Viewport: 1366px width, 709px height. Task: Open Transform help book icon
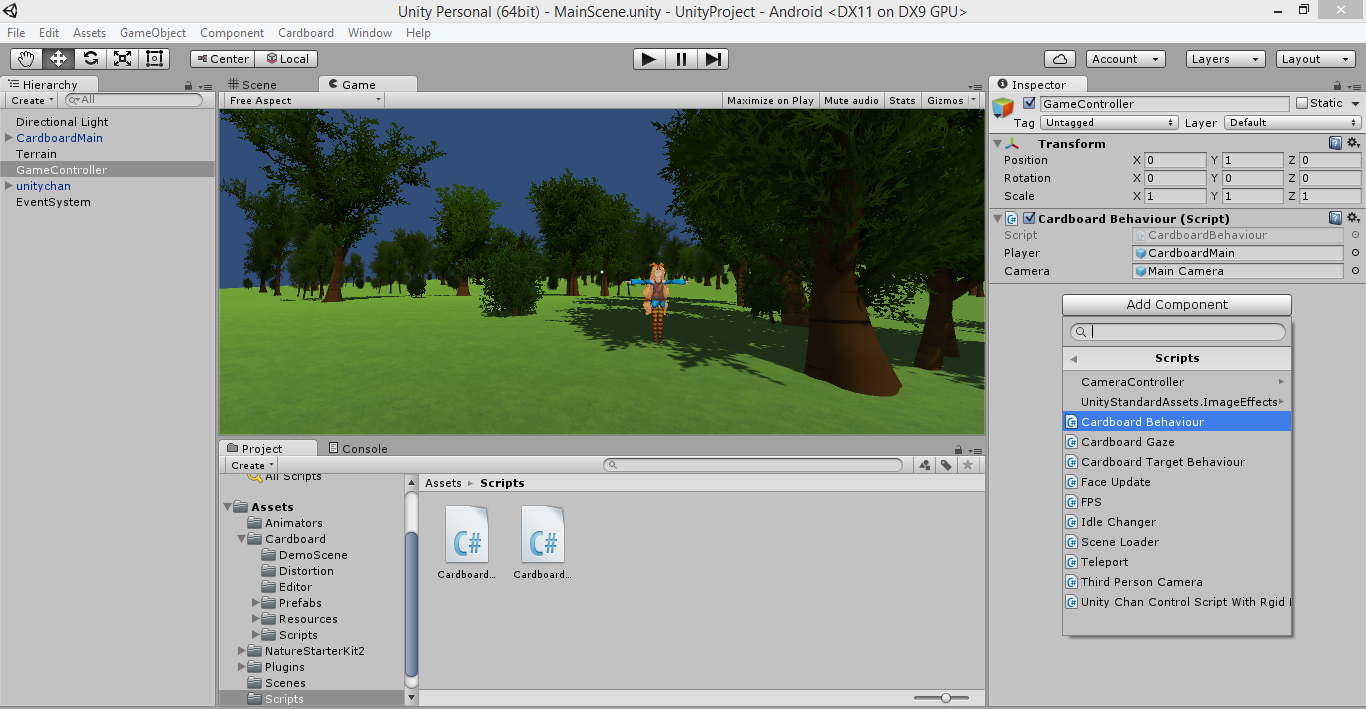click(x=1336, y=144)
